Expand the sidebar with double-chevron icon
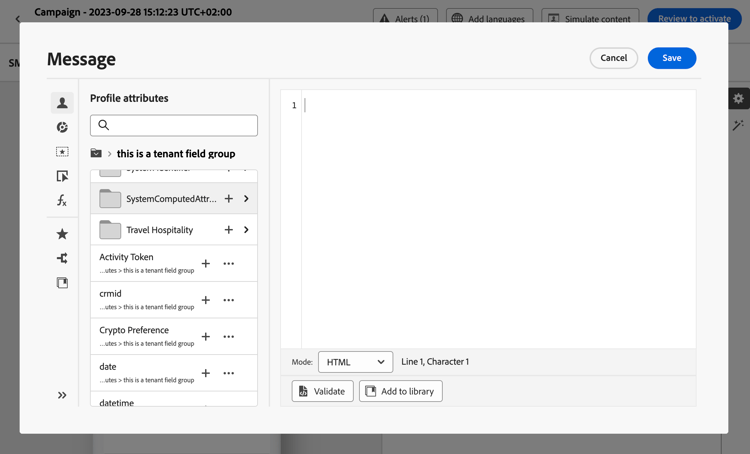 (62, 395)
